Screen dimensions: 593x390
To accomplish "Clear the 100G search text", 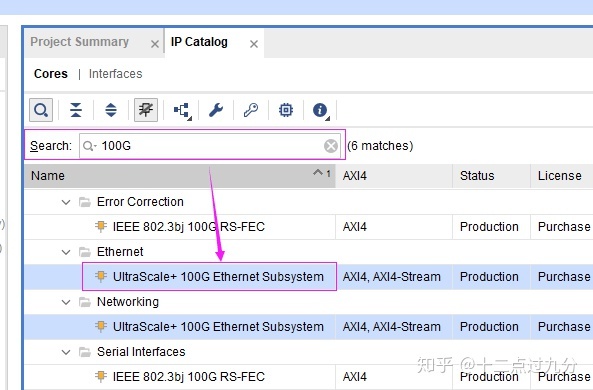I will pyautogui.click(x=331, y=146).
